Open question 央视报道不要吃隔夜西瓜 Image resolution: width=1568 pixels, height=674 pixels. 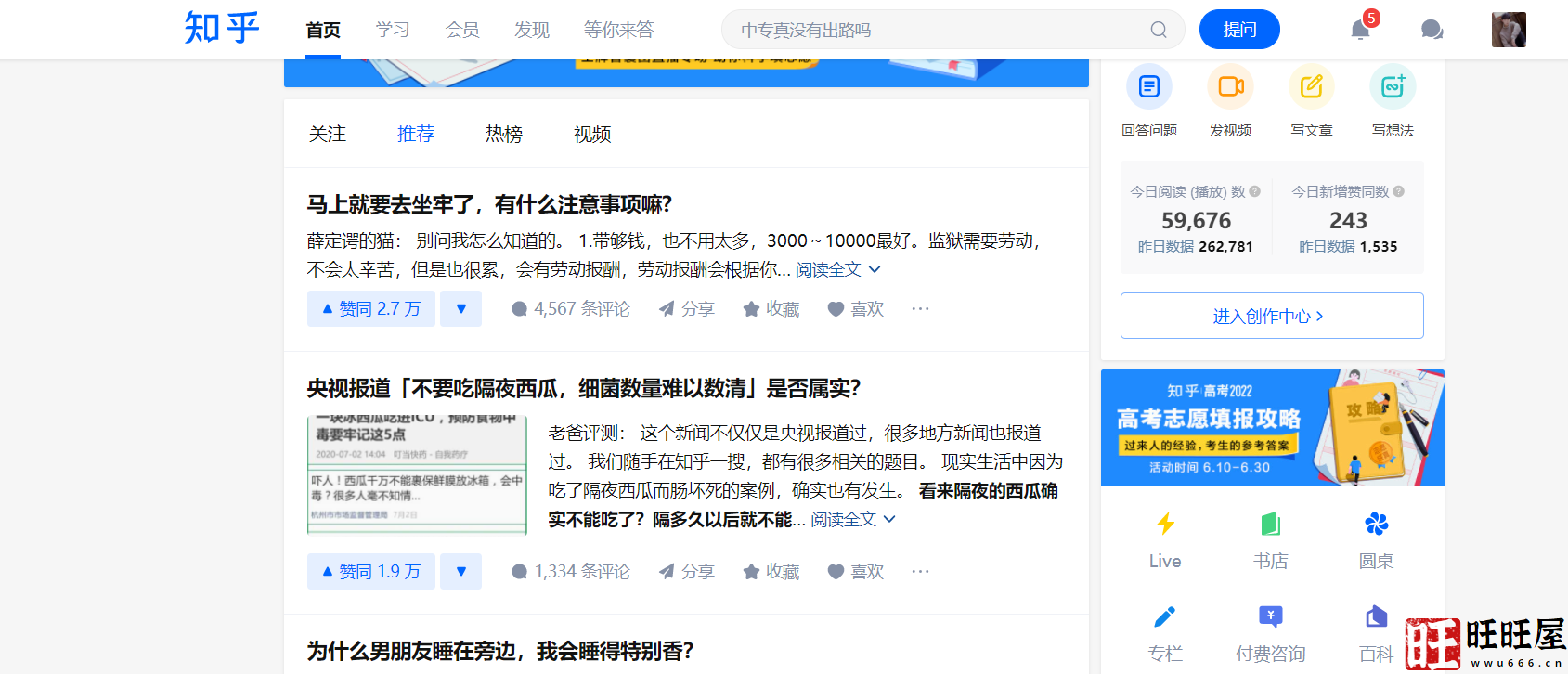(584, 388)
